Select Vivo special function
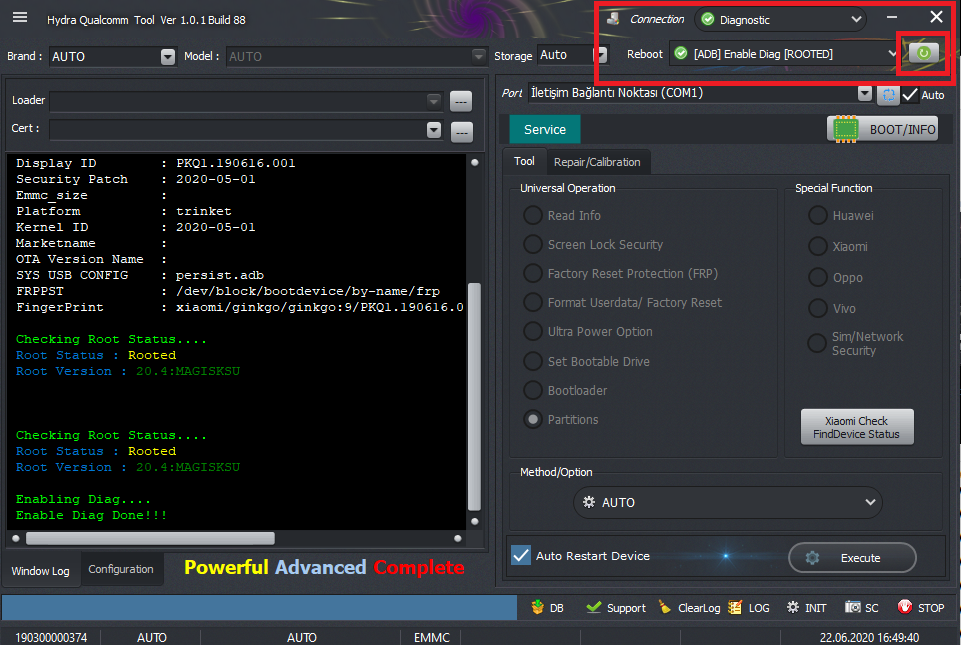 coord(818,308)
